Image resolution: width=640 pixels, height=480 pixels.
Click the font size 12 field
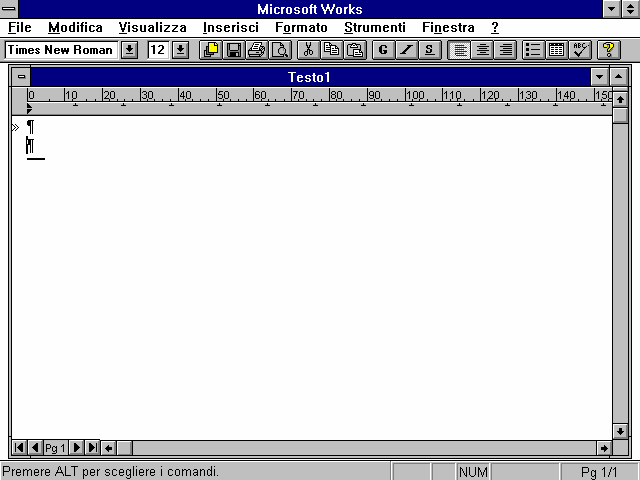click(158, 50)
